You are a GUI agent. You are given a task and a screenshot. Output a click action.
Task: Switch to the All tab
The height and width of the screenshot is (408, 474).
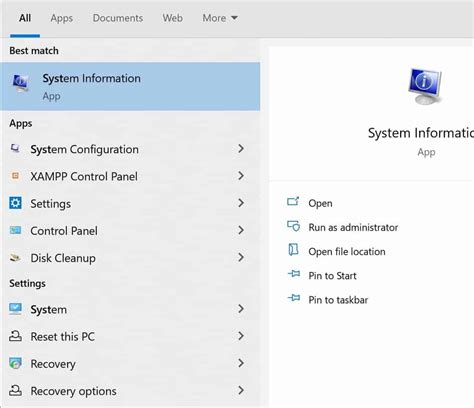(25, 18)
